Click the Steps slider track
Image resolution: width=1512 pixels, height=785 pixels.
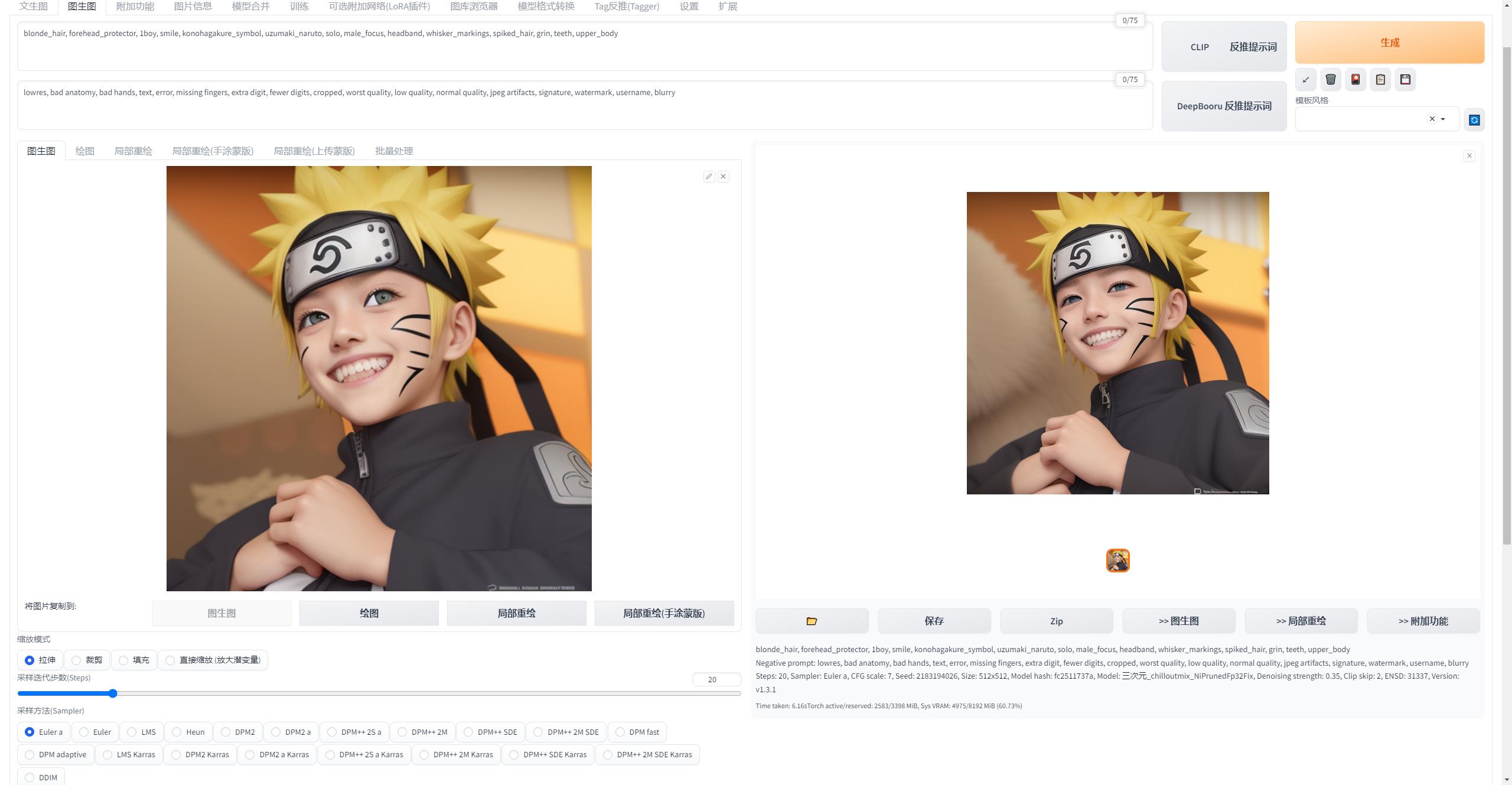tap(413, 693)
